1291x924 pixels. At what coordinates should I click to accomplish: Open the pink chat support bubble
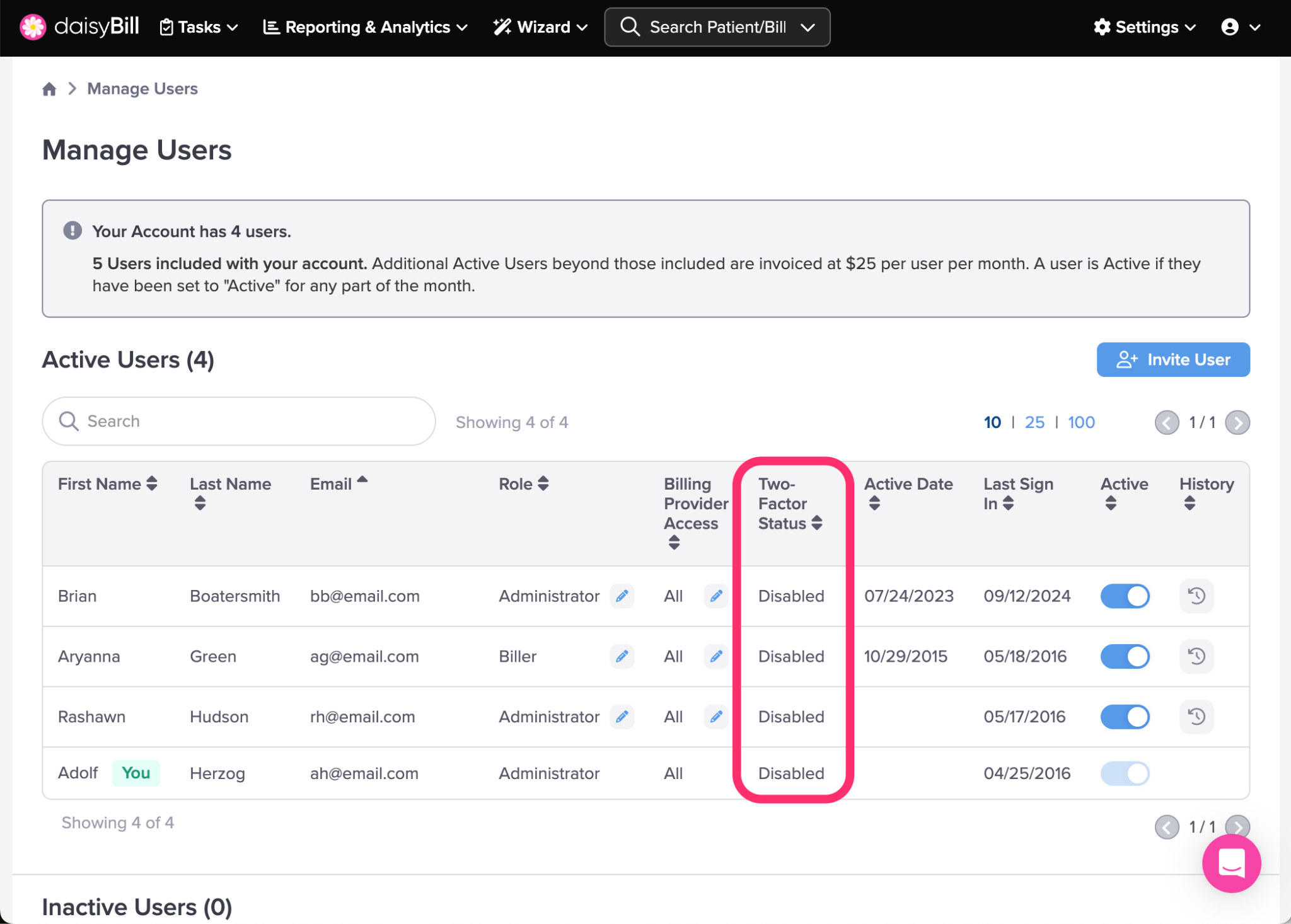click(x=1230, y=863)
